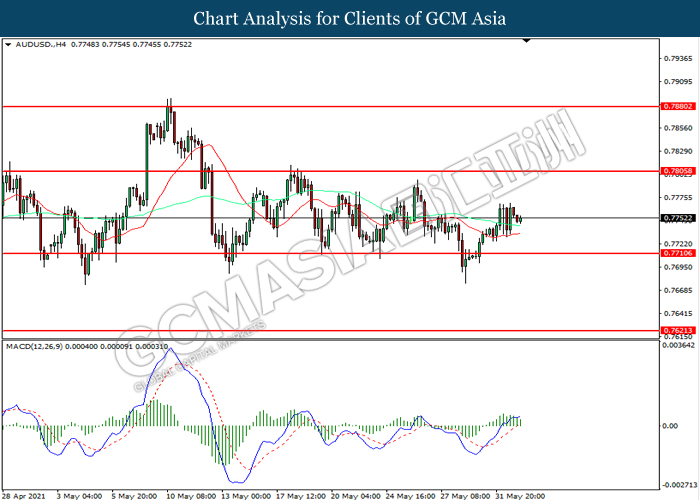Select the 0.77106 support price label
Screen dimensions: 700x500
pos(678,253)
